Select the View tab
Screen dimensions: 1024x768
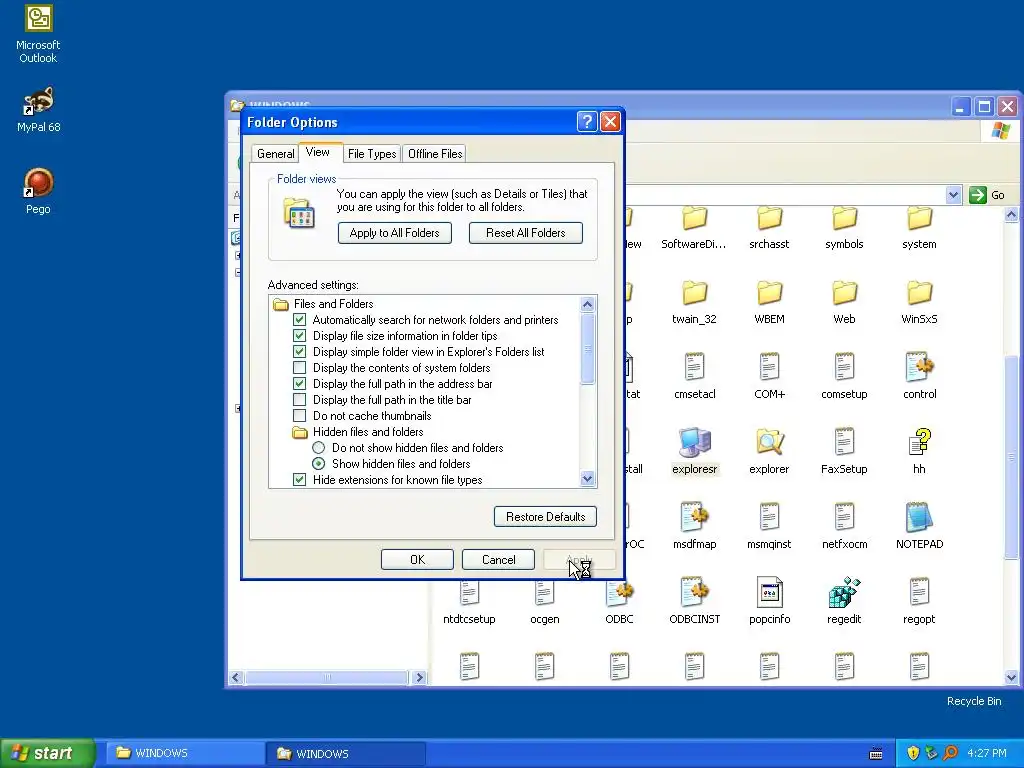[x=318, y=152]
